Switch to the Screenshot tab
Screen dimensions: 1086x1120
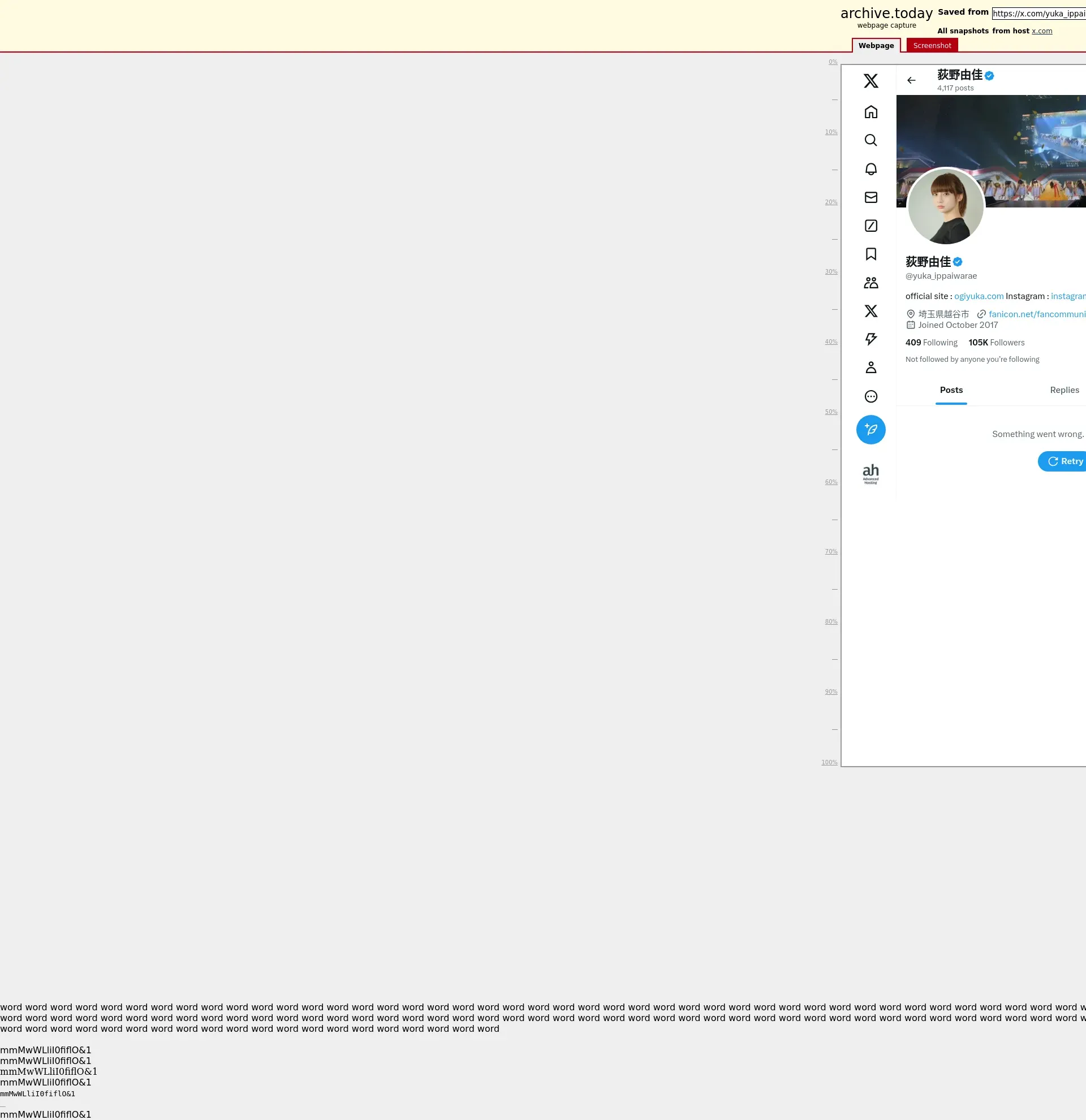pyautogui.click(x=932, y=46)
